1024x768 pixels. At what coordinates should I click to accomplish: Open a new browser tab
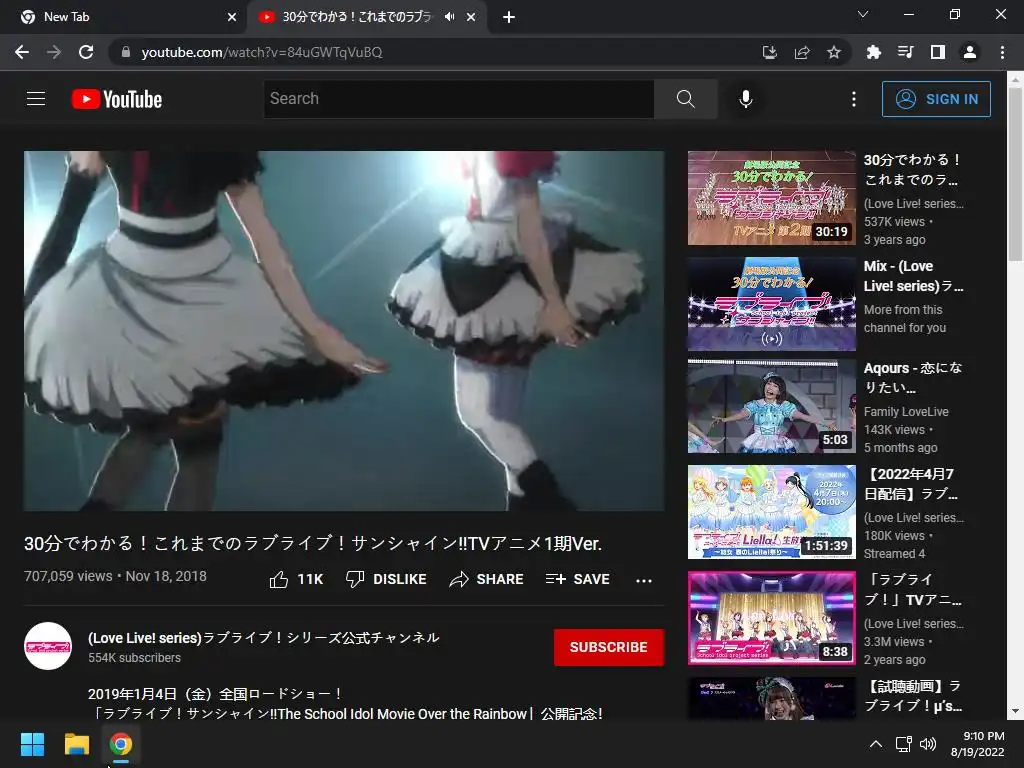coord(509,18)
